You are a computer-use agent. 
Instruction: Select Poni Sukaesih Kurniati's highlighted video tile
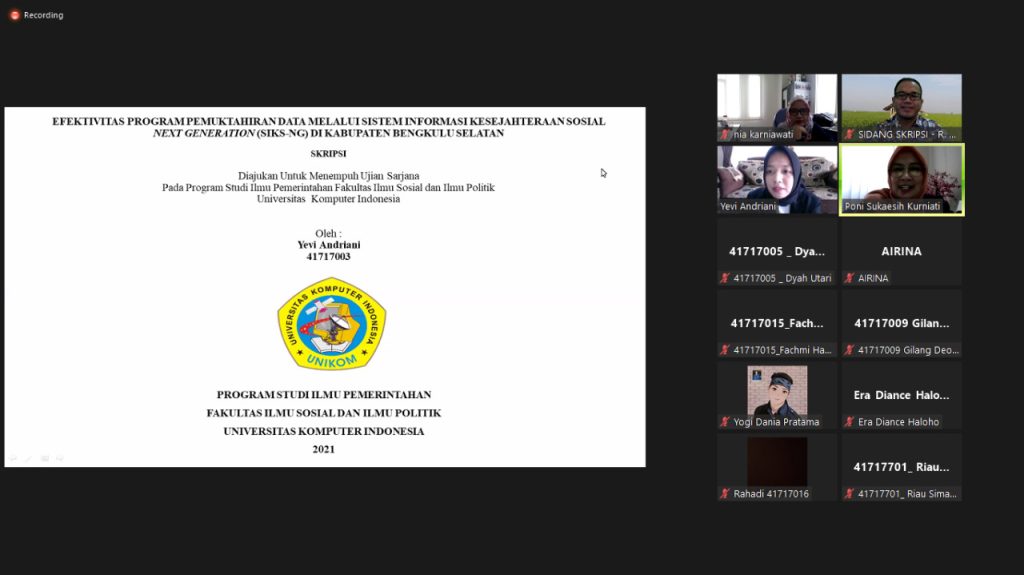tap(901, 180)
